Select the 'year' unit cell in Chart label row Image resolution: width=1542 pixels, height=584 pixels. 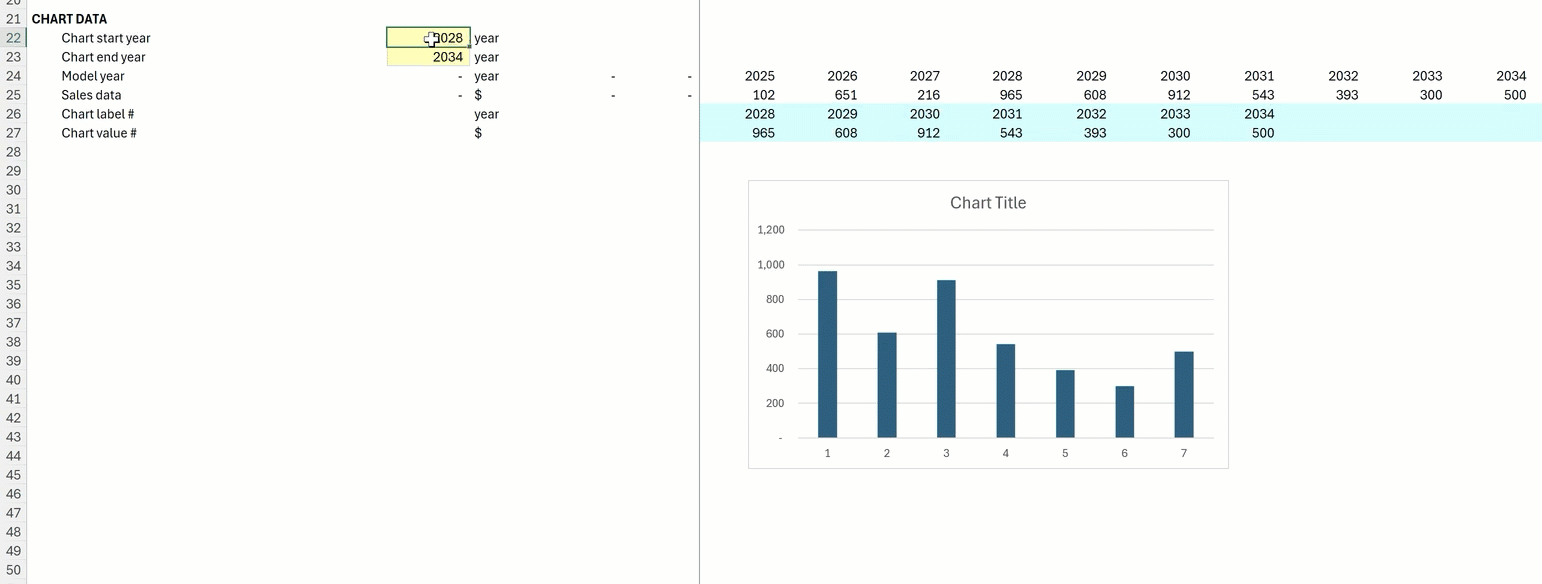(487, 114)
